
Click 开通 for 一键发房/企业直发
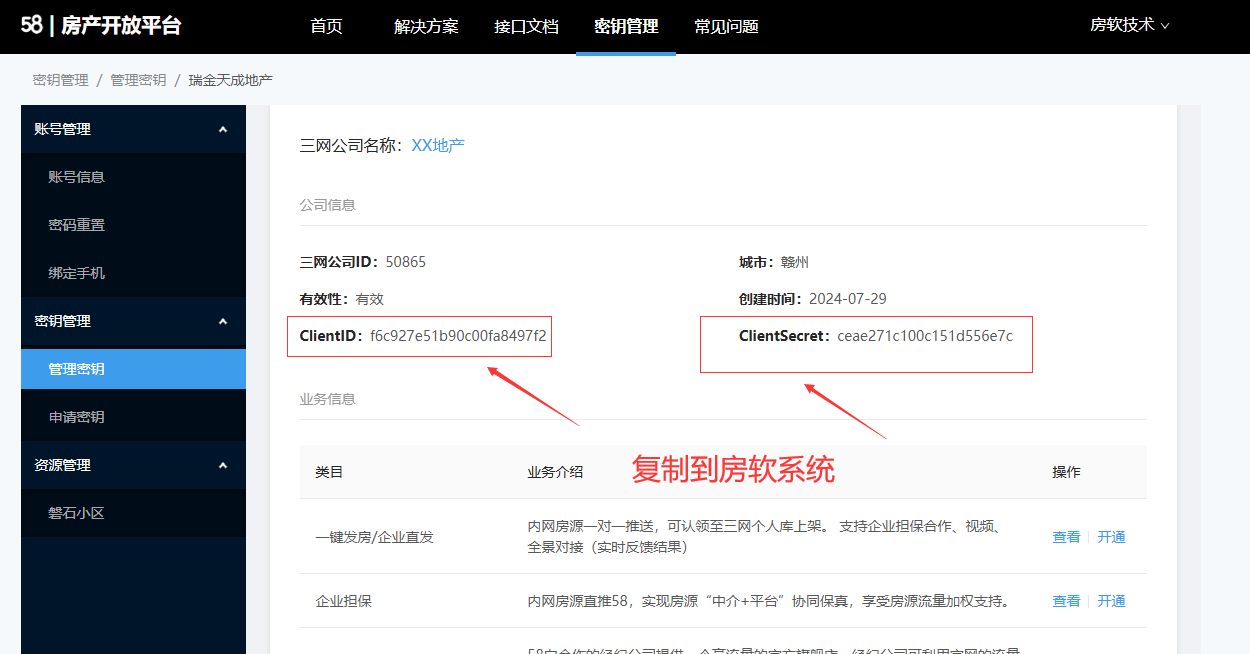click(x=1111, y=537)
